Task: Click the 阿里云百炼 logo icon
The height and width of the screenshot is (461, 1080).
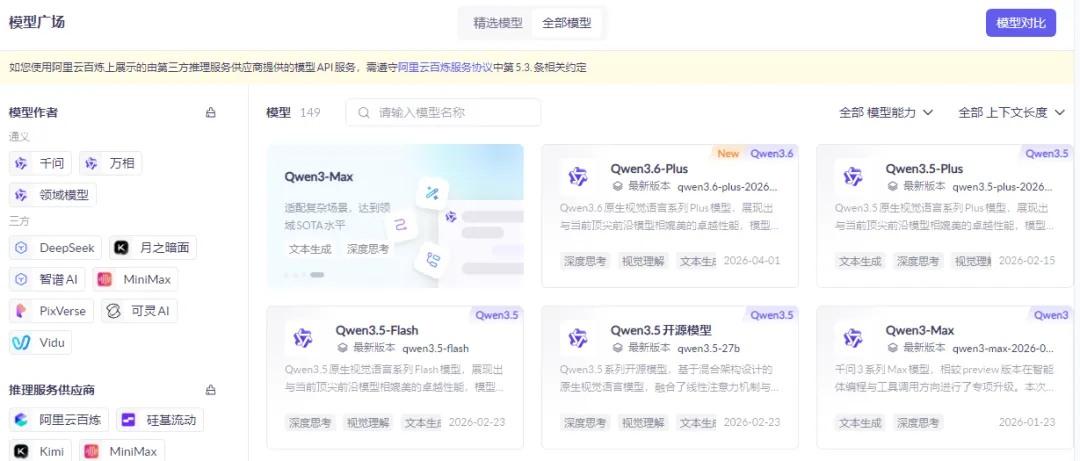Action: (x=22, y=419)
